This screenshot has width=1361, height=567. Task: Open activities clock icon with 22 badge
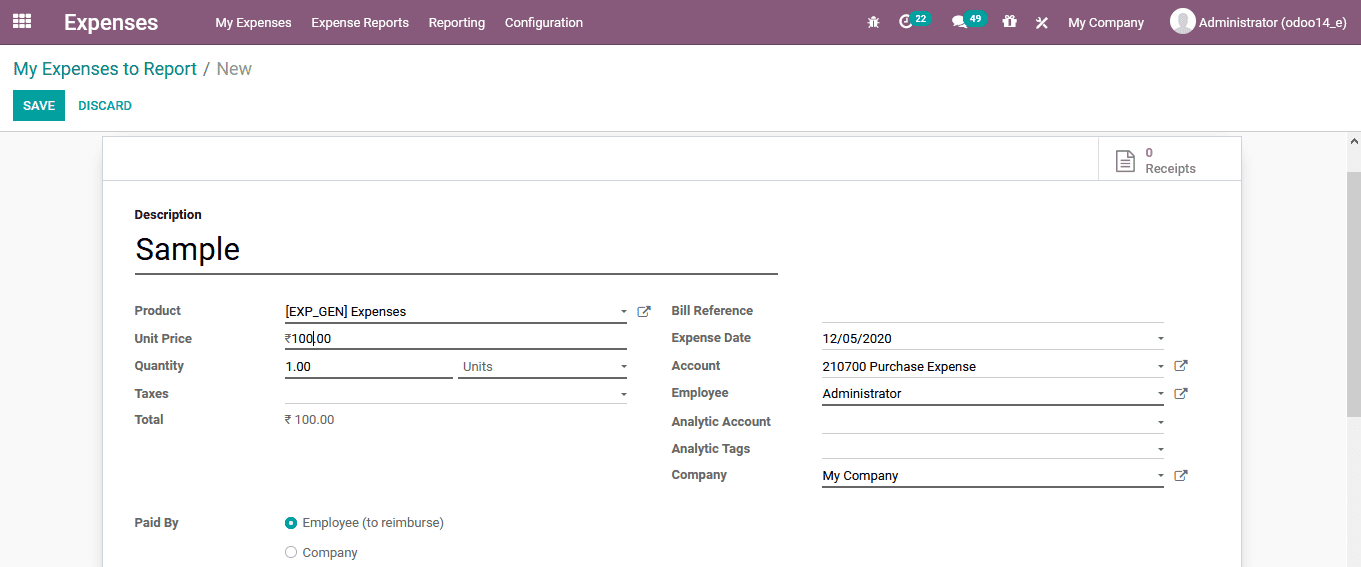point(906,22)
